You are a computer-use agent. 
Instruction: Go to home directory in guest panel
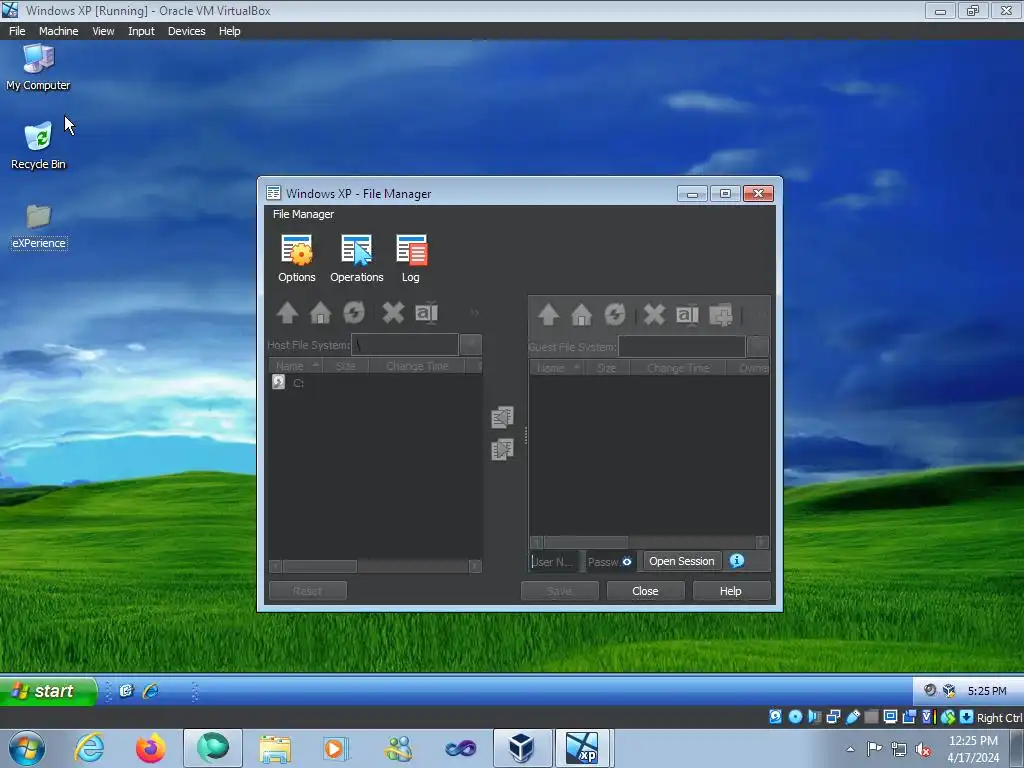click(581, 315)
